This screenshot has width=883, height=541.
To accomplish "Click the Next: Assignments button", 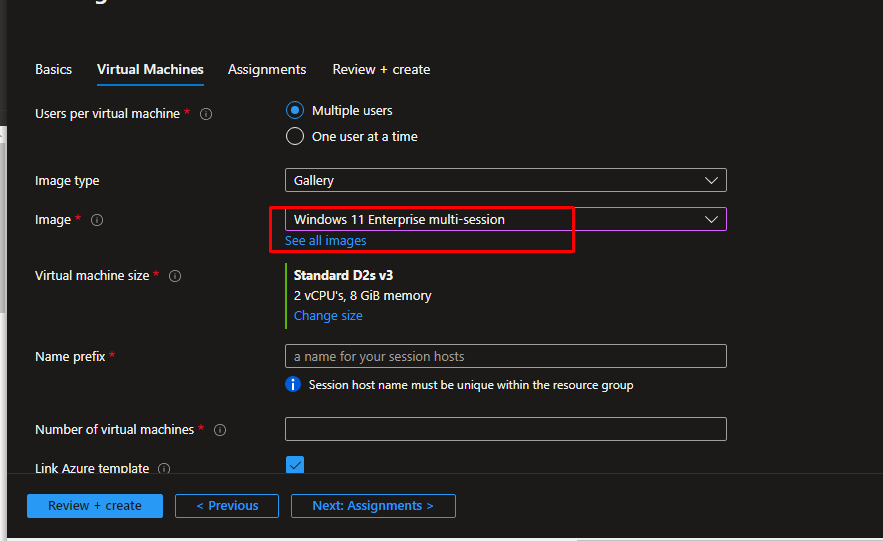I will coord(373,506).
